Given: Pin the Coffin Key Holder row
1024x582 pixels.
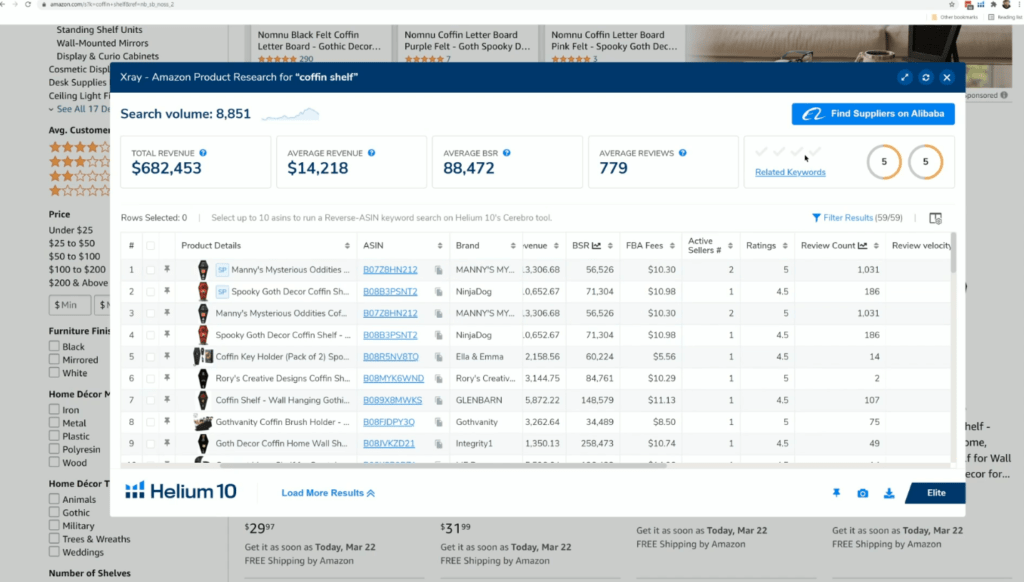Looking at the screenshot, I should coord(167,357).
